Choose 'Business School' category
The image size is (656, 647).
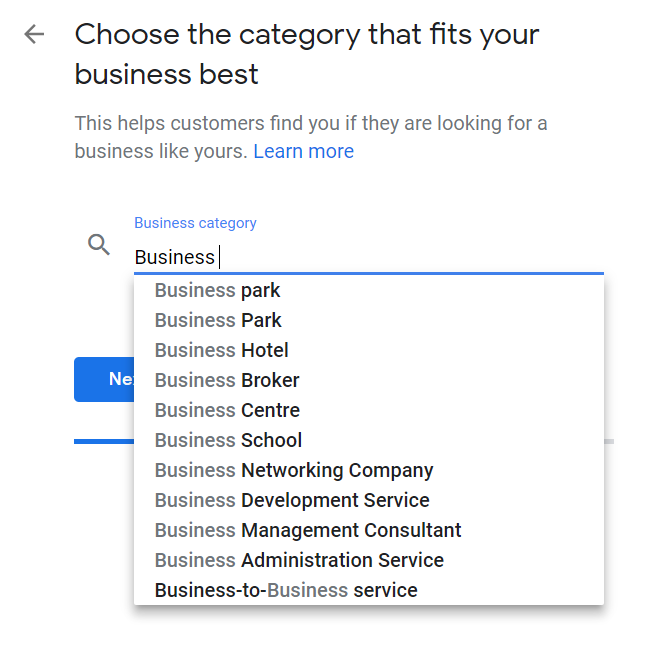click(369, 440)
